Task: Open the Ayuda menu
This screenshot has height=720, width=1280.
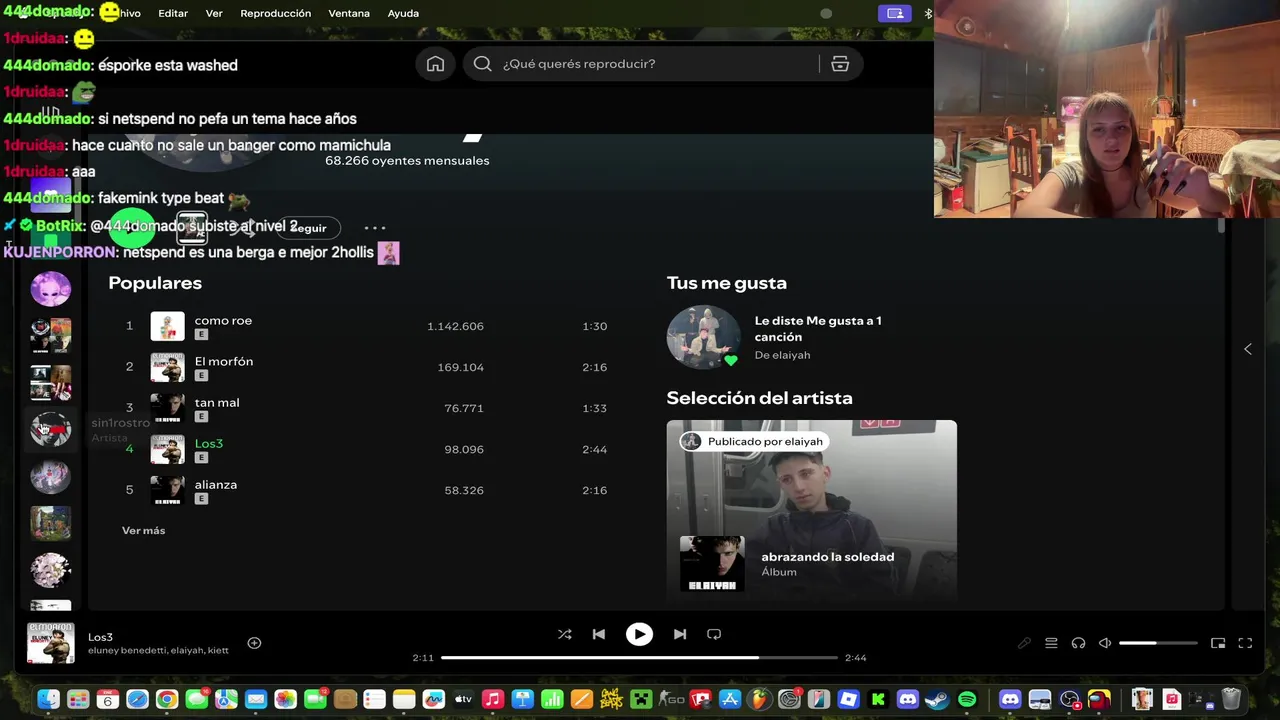Action: pyautogui.click(x=403, y=13)
